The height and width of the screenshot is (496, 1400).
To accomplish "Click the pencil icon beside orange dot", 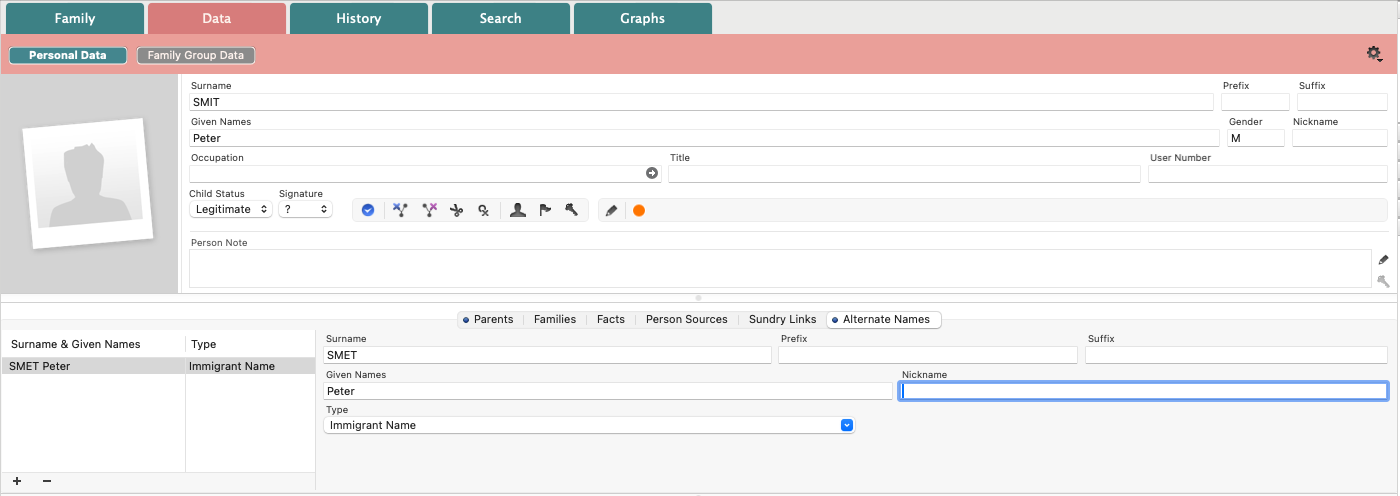I will [x=611, y=210].
